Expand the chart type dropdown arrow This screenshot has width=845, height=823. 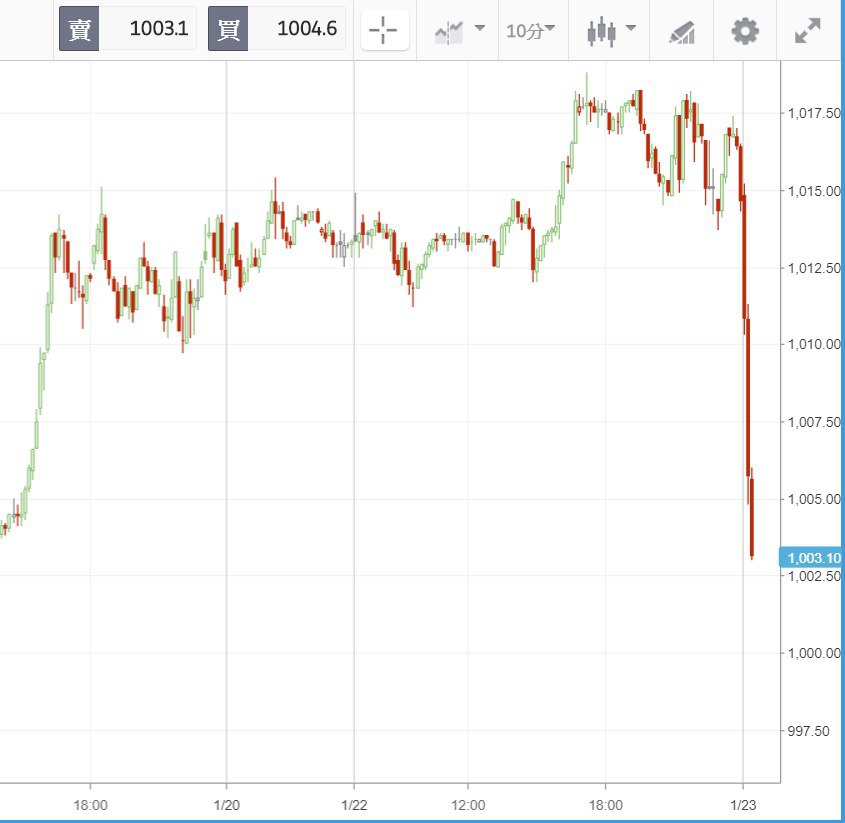coord(630,29)
